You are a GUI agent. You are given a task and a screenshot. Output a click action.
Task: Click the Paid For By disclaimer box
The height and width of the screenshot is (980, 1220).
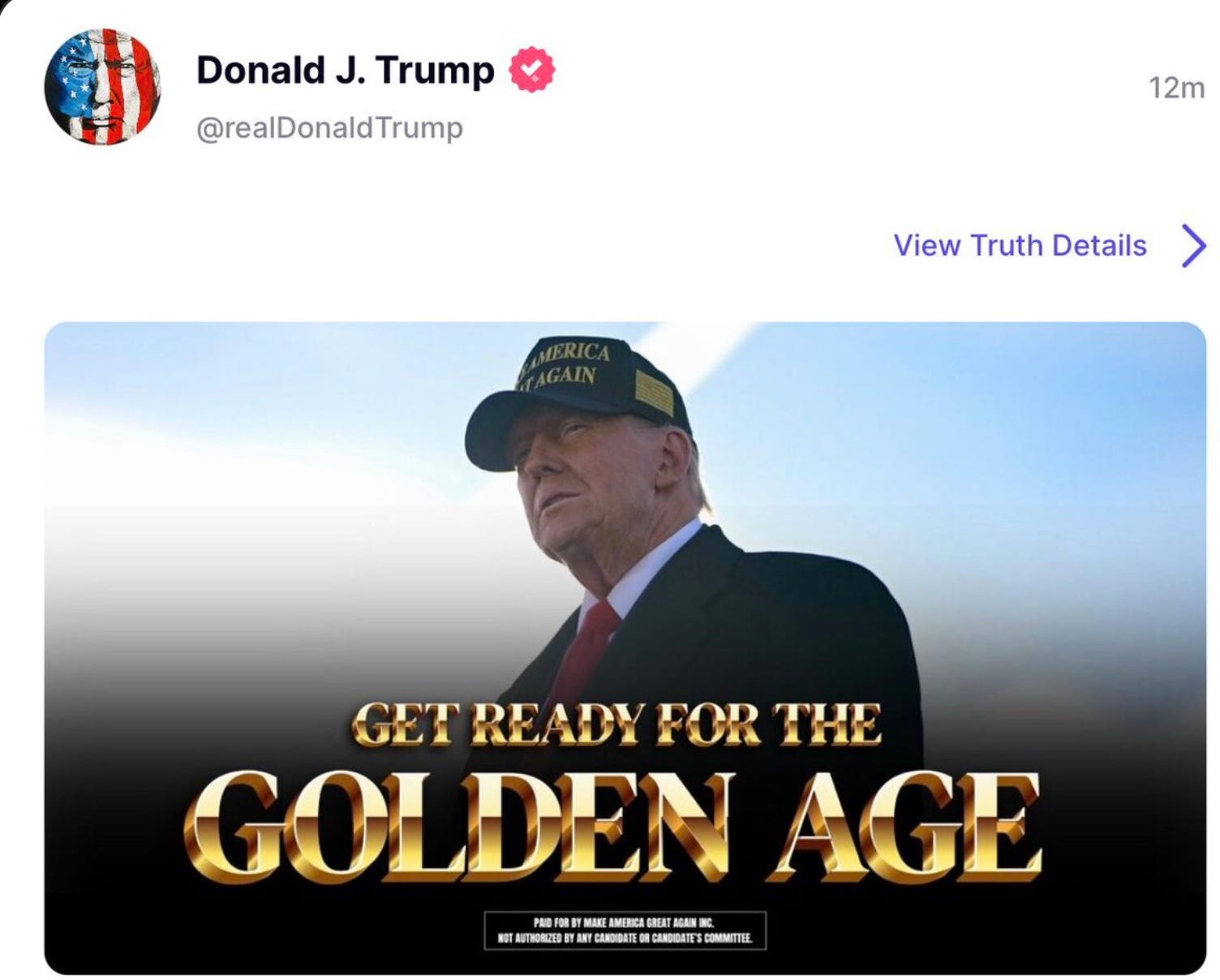pos(625,931)
